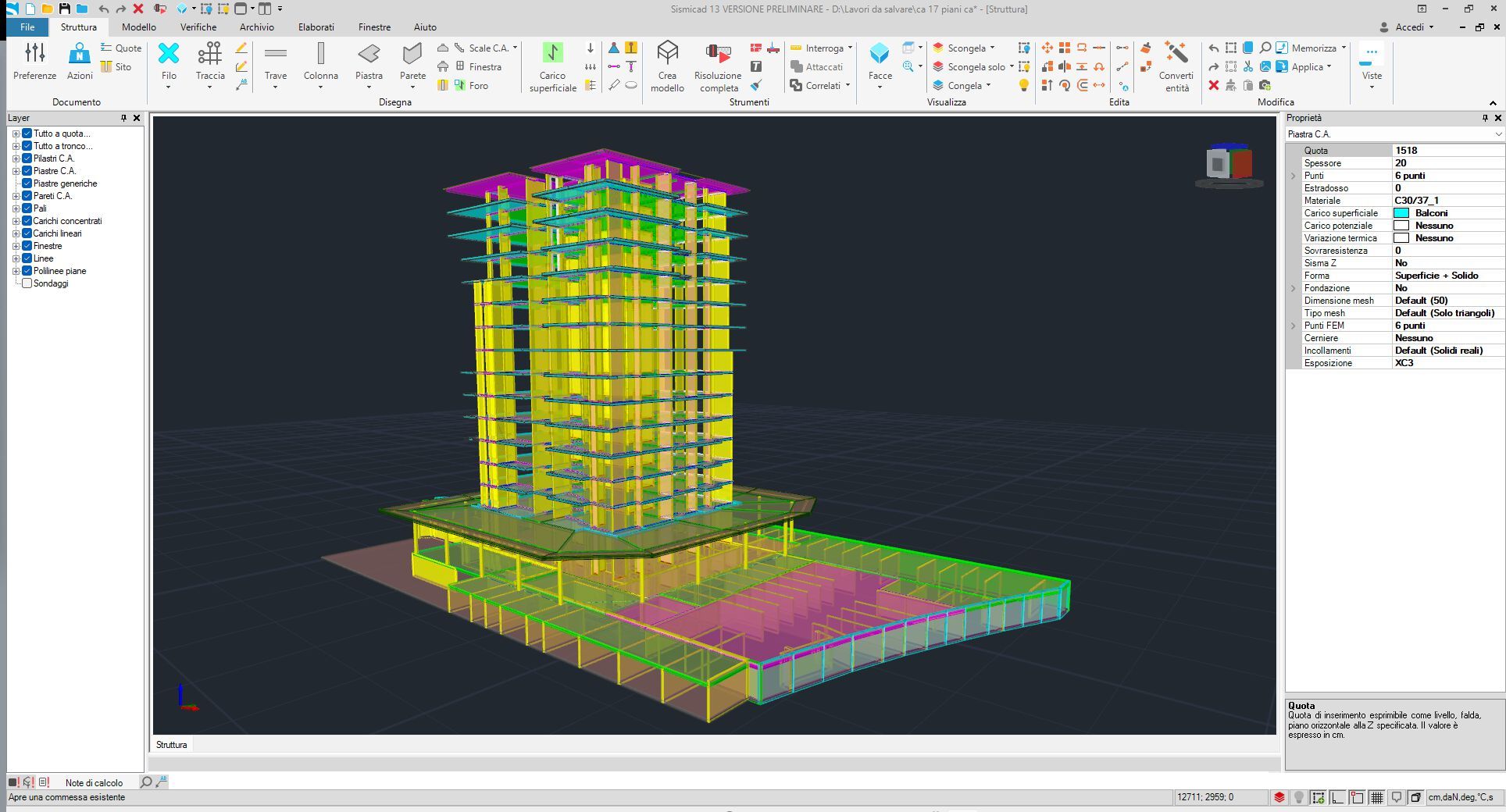Expand the Pareti C.A. layer tree node
The image size is (1506, 812).
coord(16,196)
